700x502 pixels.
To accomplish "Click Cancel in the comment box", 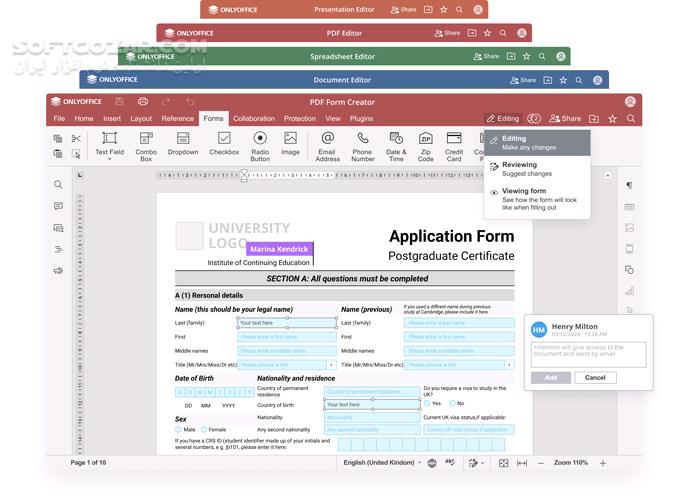I will (595, 377).
